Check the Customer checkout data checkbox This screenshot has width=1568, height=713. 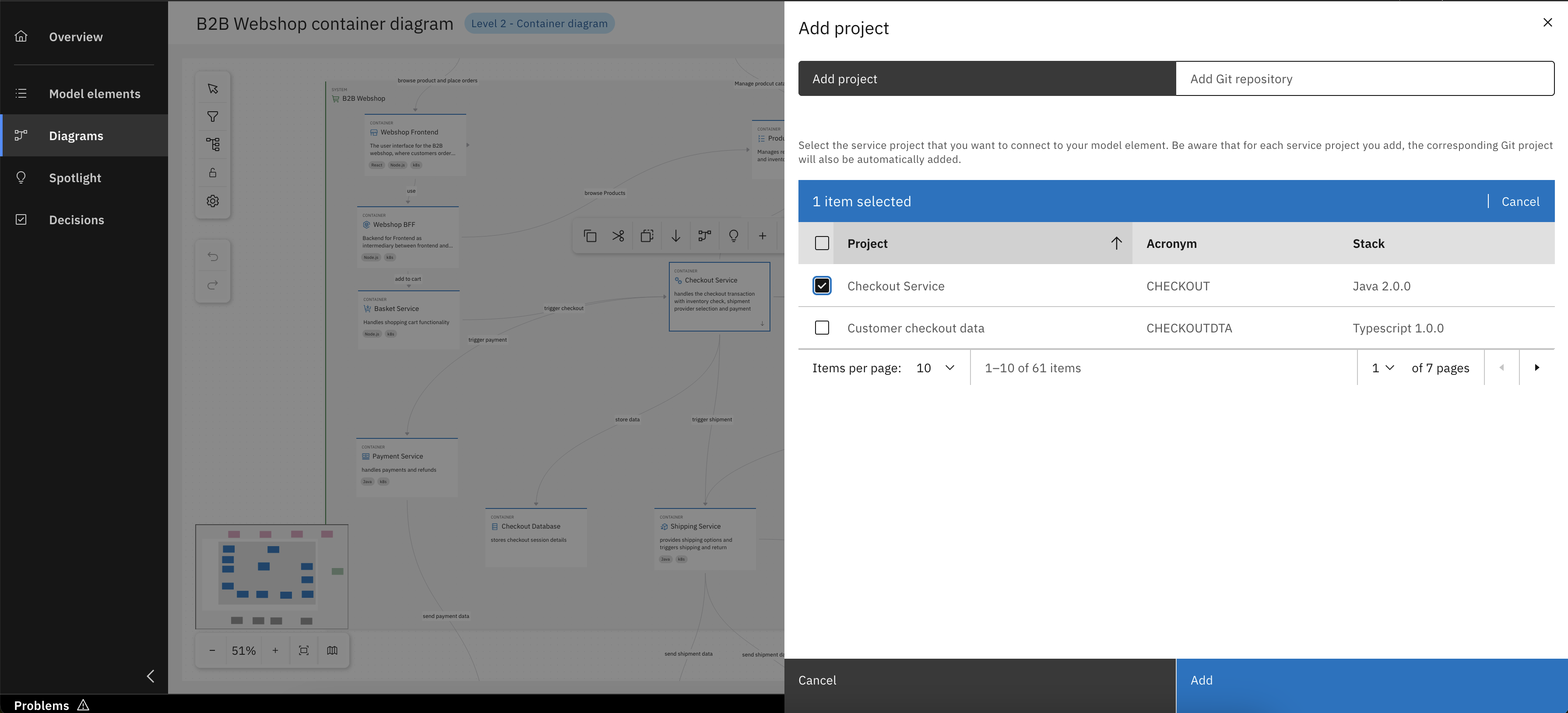coord(822,328)
